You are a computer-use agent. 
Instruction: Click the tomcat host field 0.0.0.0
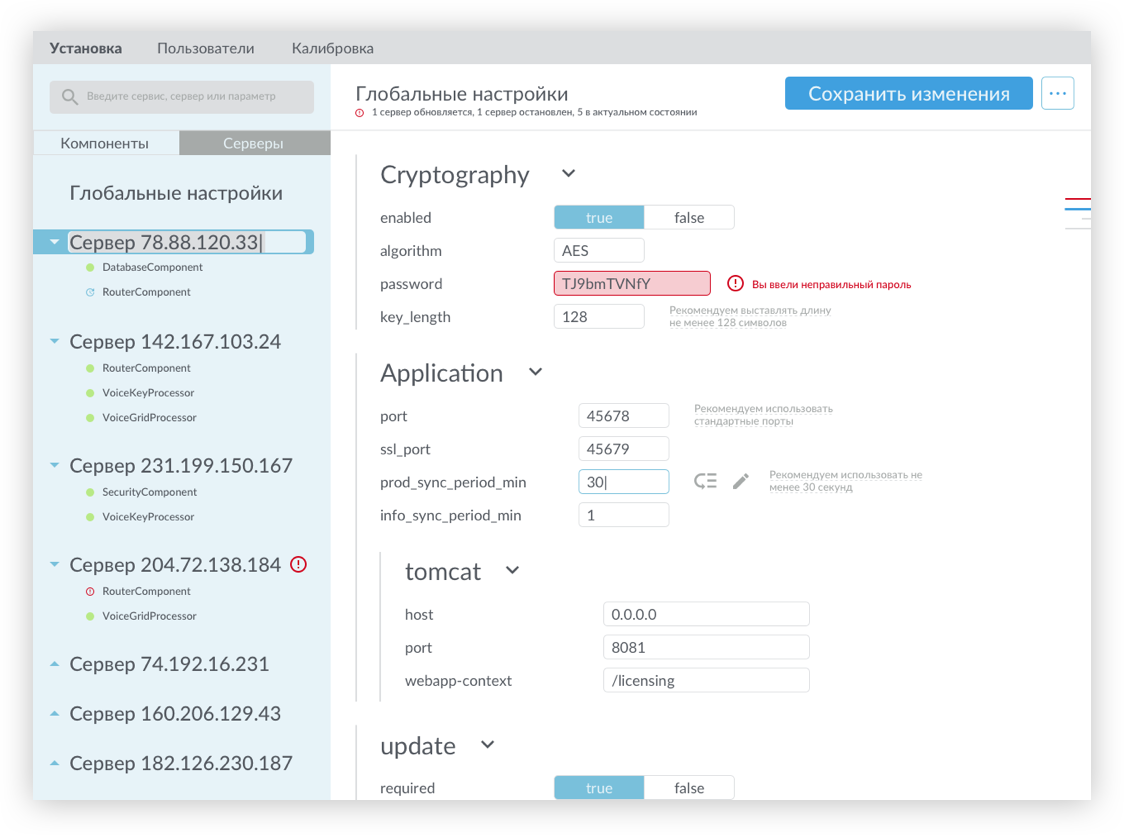click(x=706, y=614)
